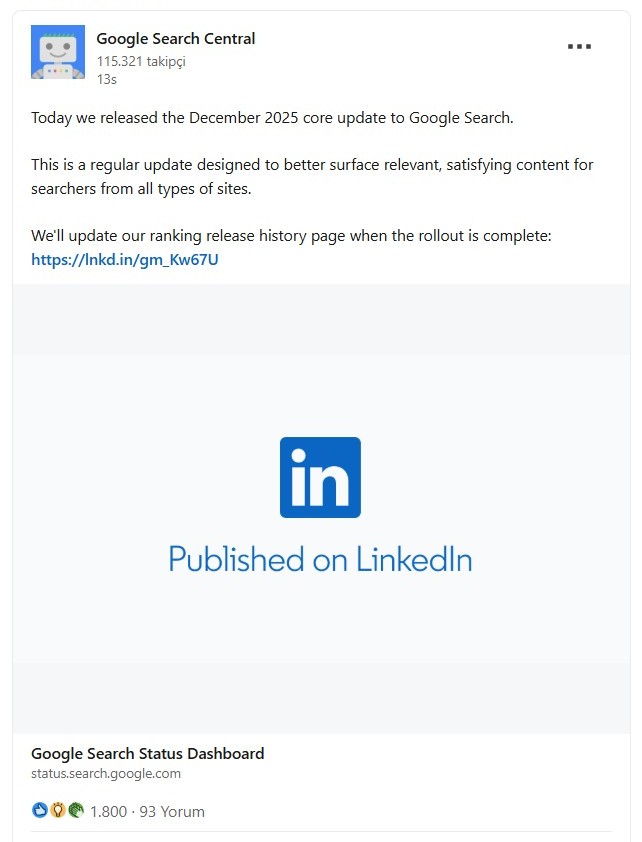Viewport: 642px width, 842px height.
Task: Click the yellow lightbulb insightful reaction icon
Action: [x=57, y=810]
